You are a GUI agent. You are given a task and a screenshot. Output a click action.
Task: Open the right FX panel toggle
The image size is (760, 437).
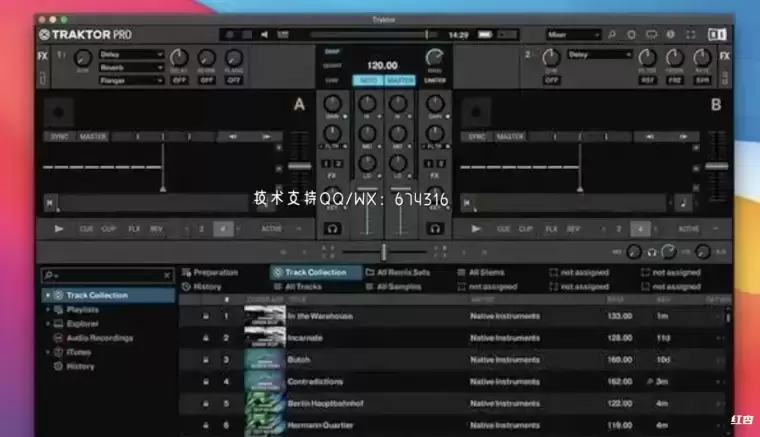pyautogui.click(x=724, y=56)
